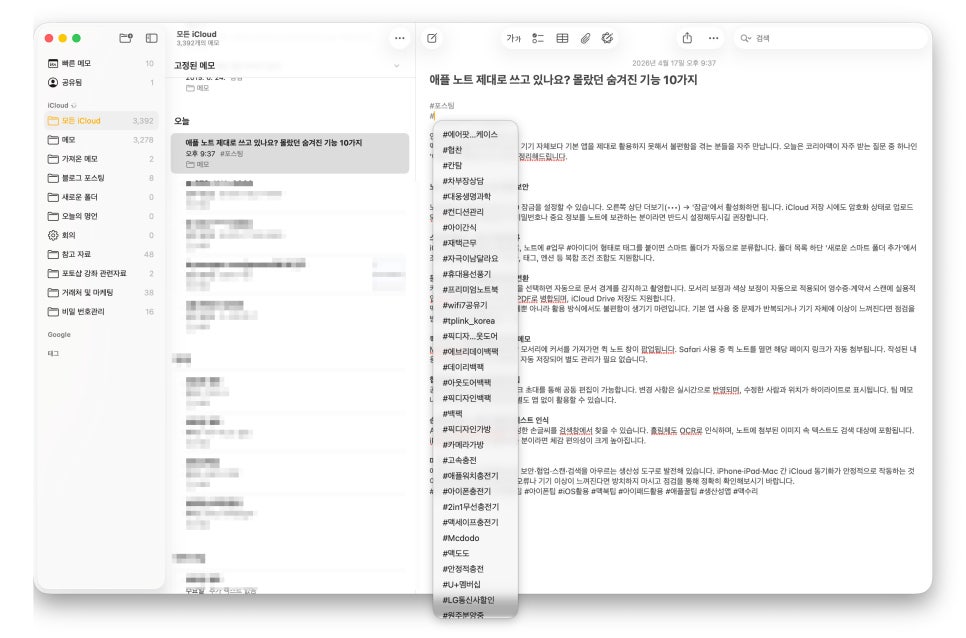The image size is (966, 638).
Task: Open the 거래처 및 마케팅 folder
Action: 101,293
